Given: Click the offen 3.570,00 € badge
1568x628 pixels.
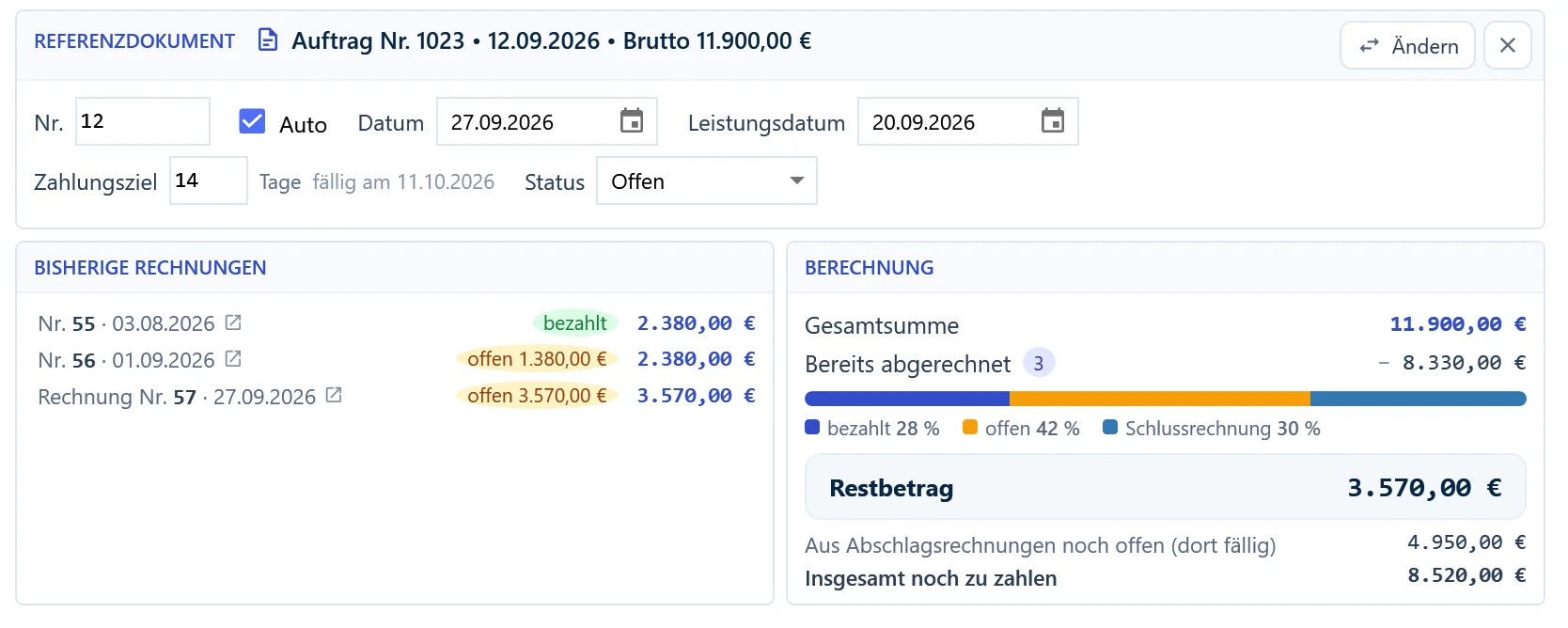Looking at the screenshot, I should pos(537,396).
